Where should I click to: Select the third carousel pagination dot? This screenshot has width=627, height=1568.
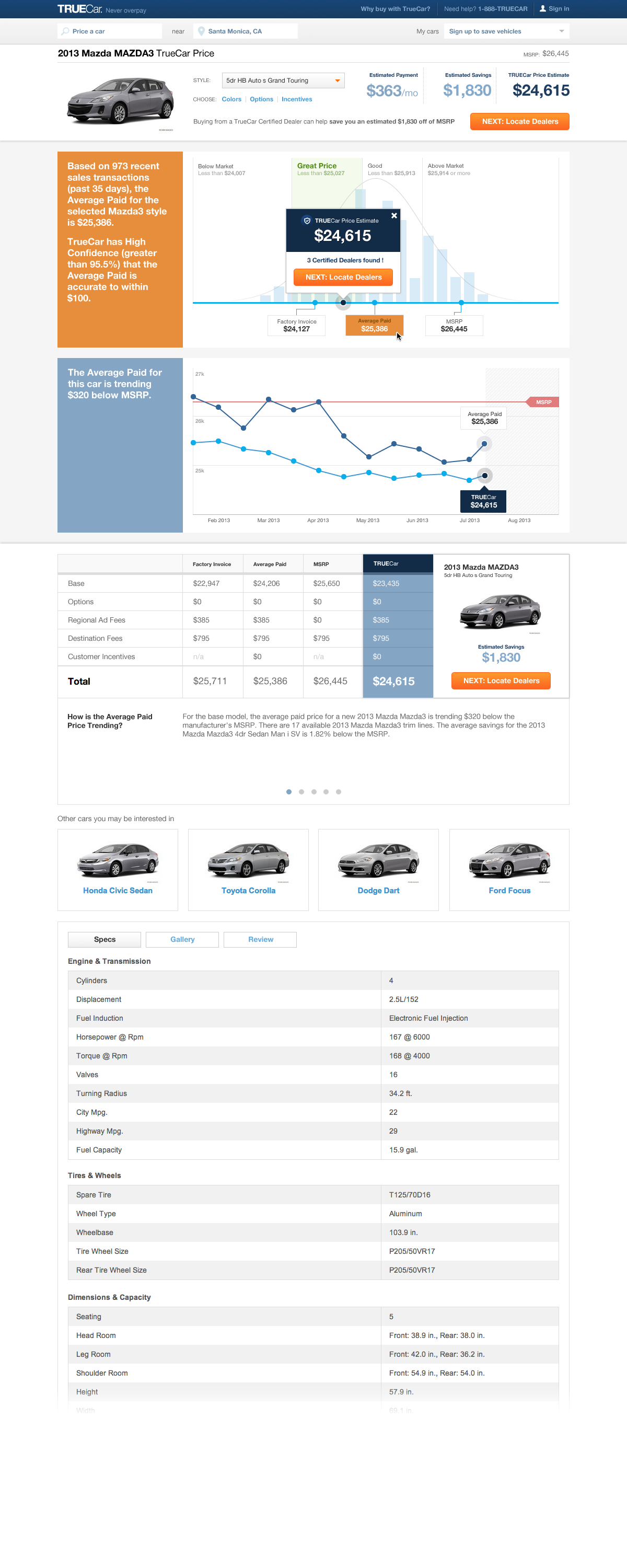click(x=313, y=792)
